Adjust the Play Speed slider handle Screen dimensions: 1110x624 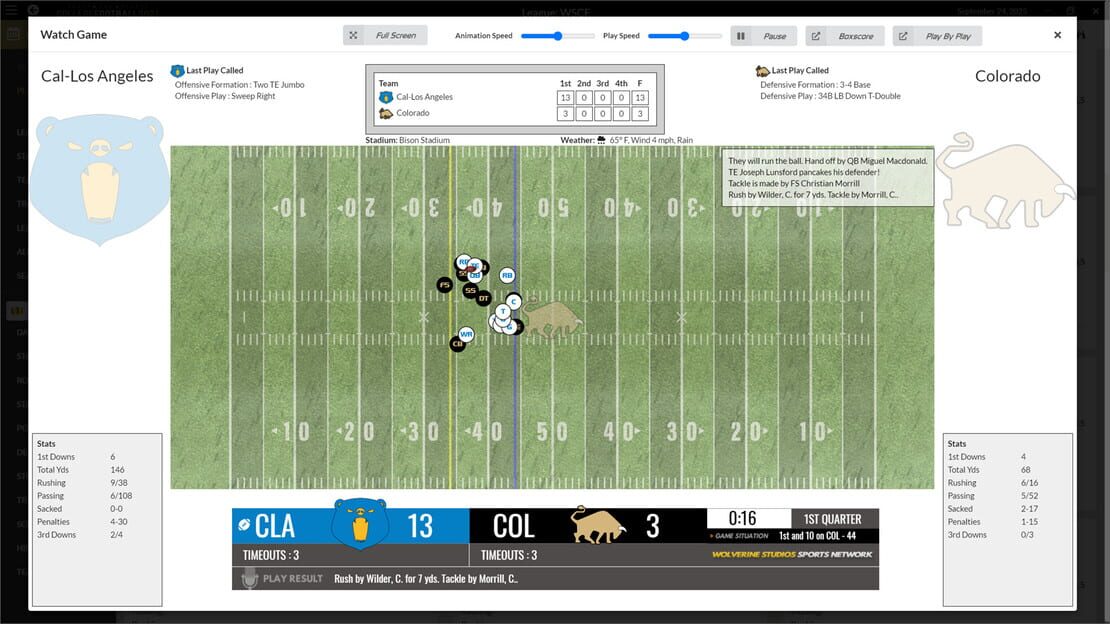(x=685, y=35)
